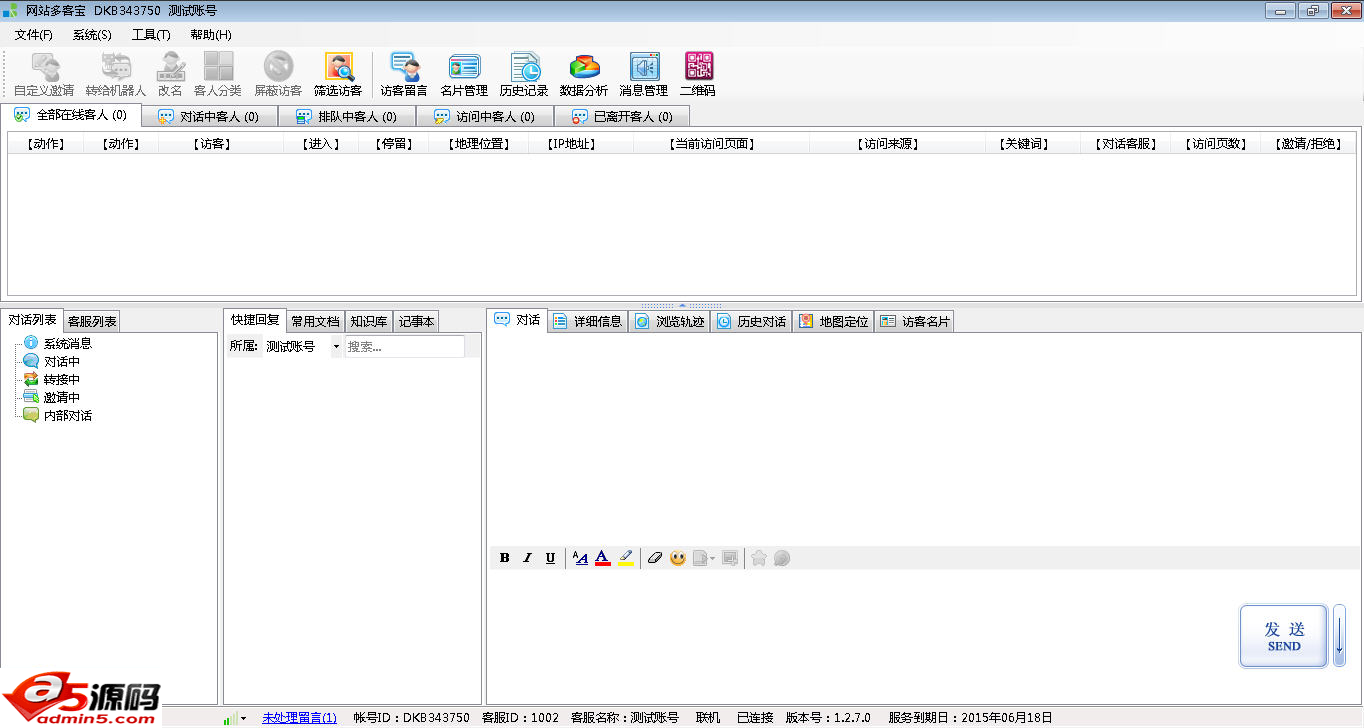Open the 筛选访客 visitor filter tool
Image resolution: width=1364 pixels, height=728 pixels.
338,75
